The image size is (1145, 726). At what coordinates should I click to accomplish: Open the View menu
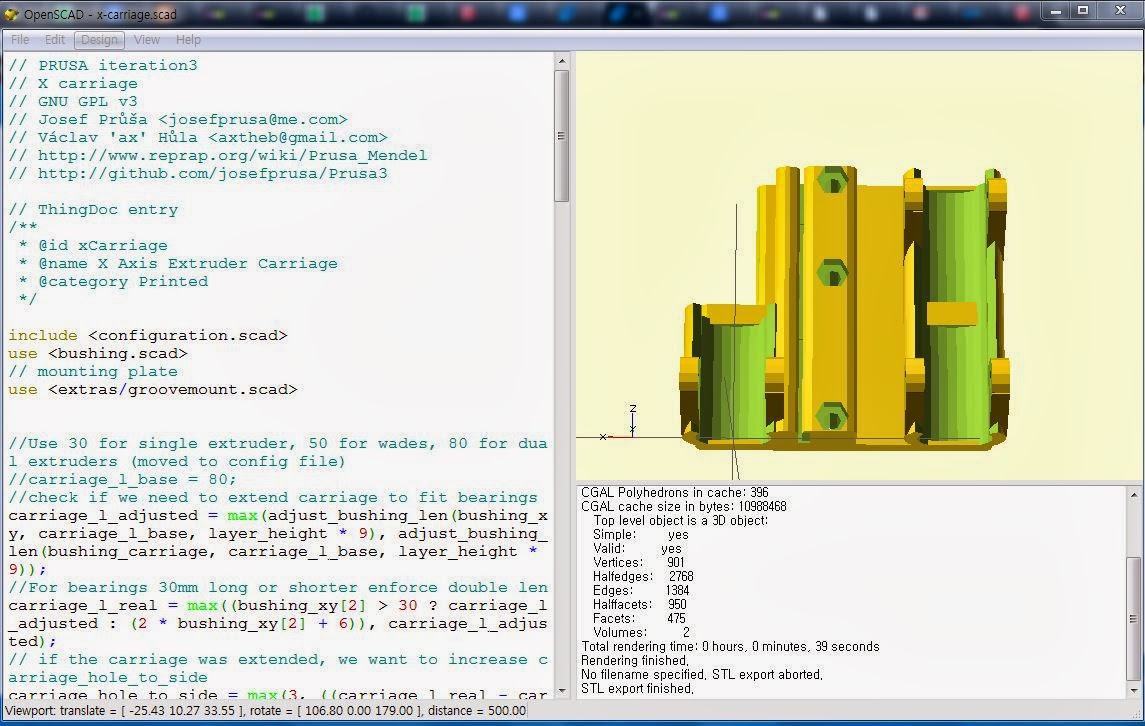coord(147,39)
